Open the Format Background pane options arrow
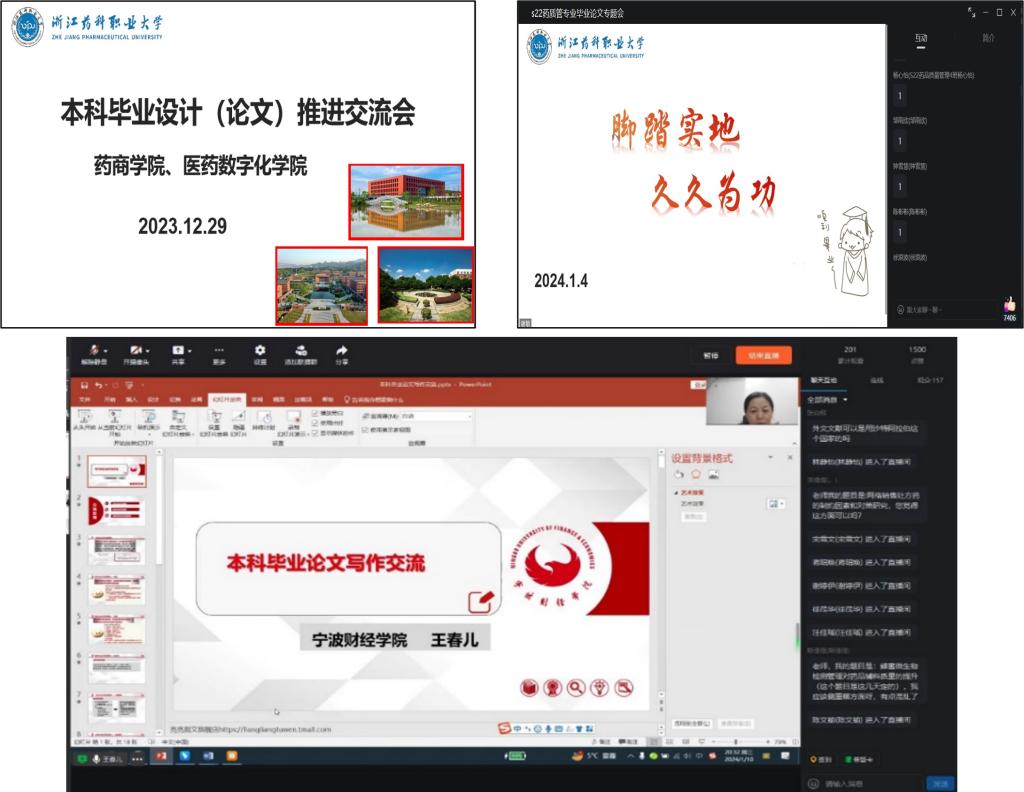The image size is (1024, 792). click(x=771, y=458)
